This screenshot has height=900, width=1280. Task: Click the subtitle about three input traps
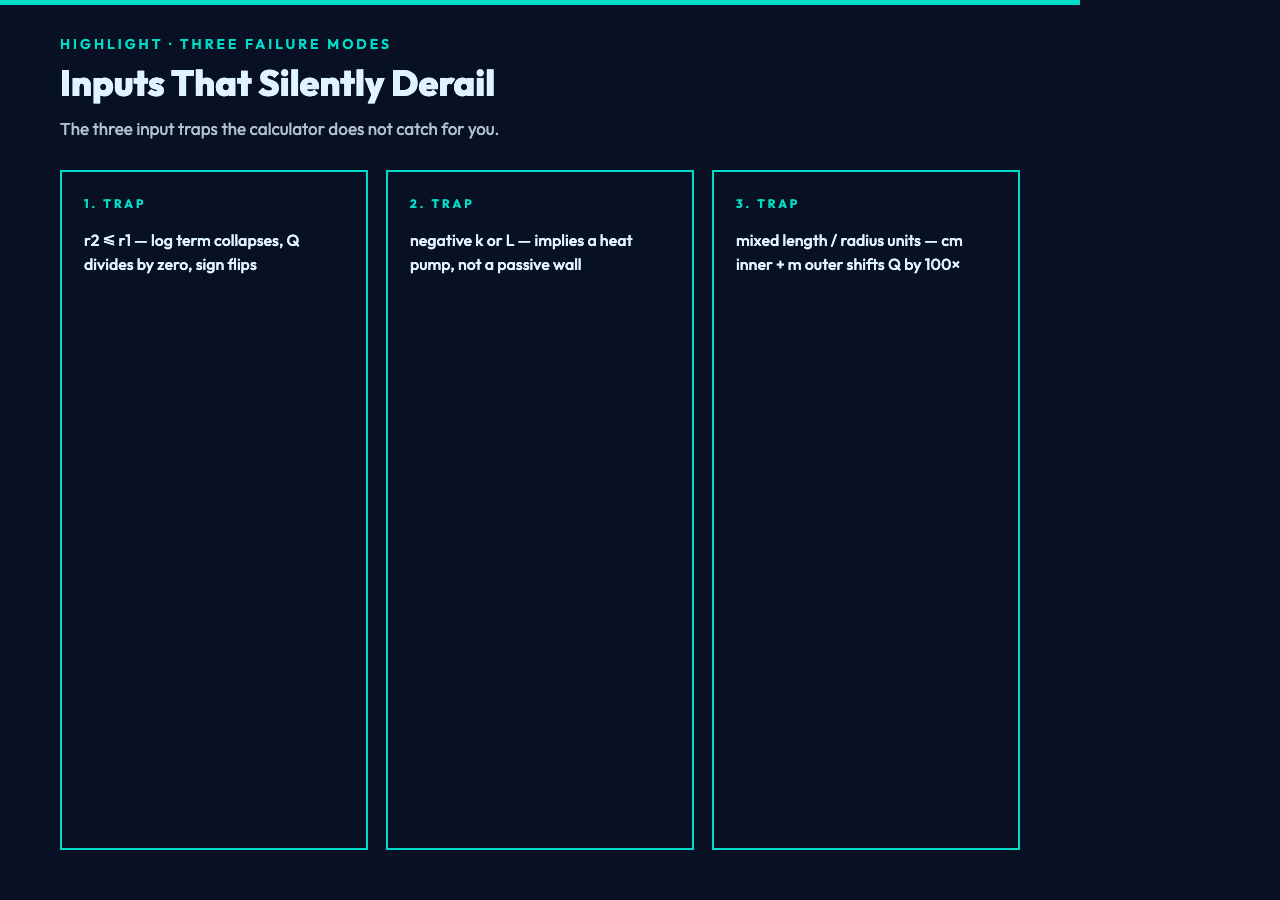pos(279,129)
